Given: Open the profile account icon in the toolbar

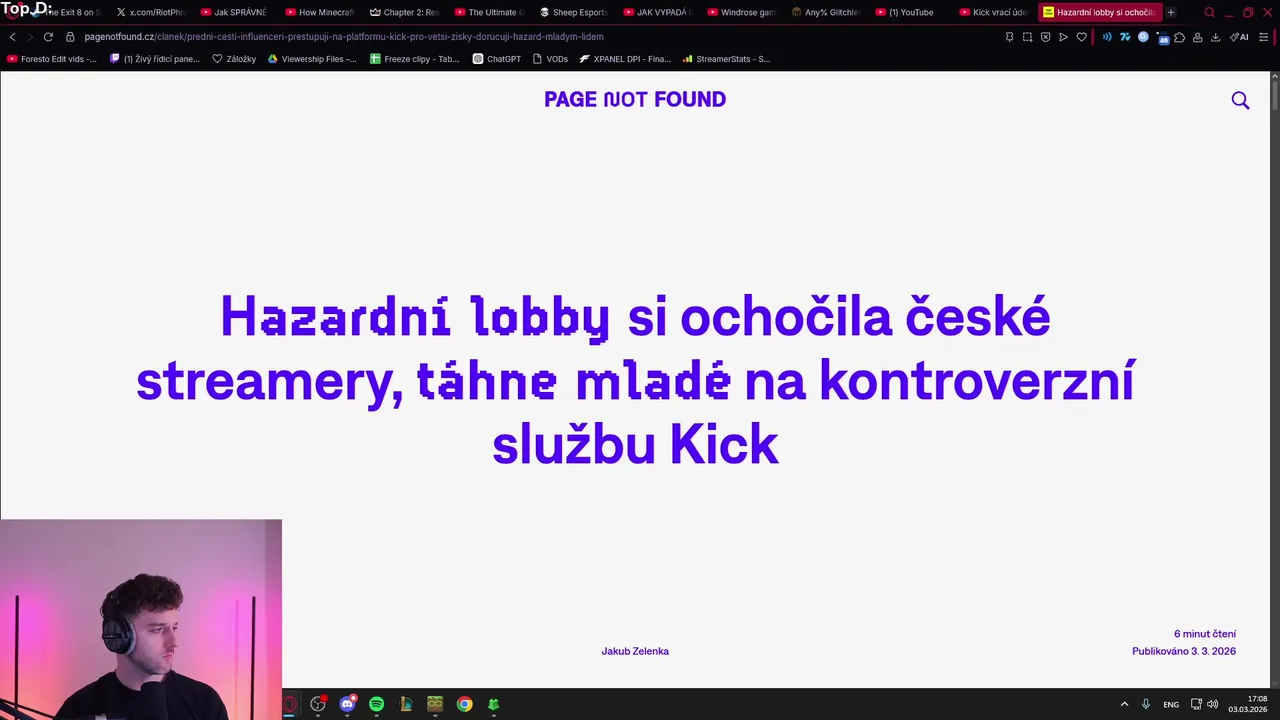Looking at the screenshot, I should point(1197,37).
